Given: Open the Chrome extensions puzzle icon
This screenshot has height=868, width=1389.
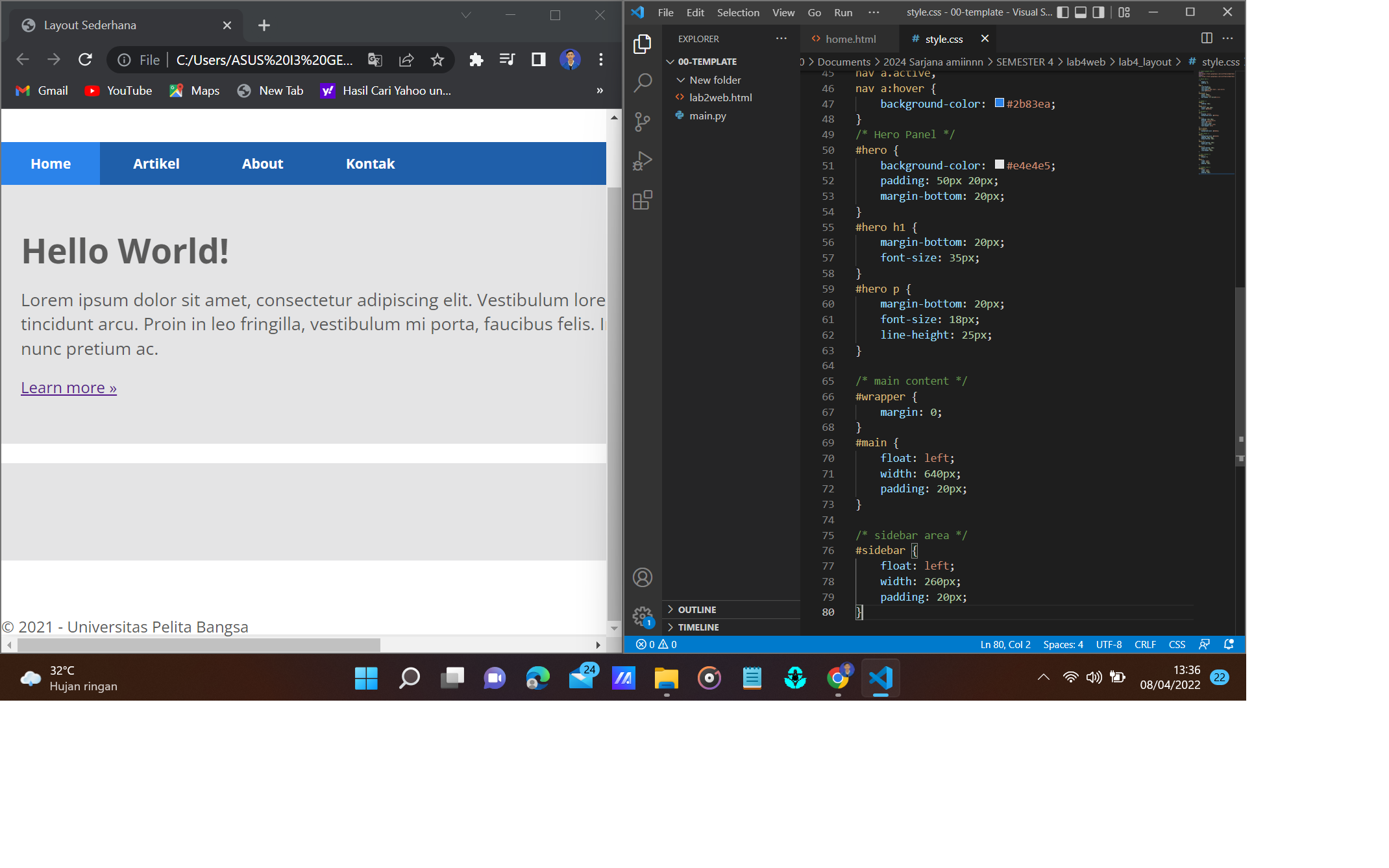Looking at the screenshot, I should pyautogui.click(x=476, y=60).
